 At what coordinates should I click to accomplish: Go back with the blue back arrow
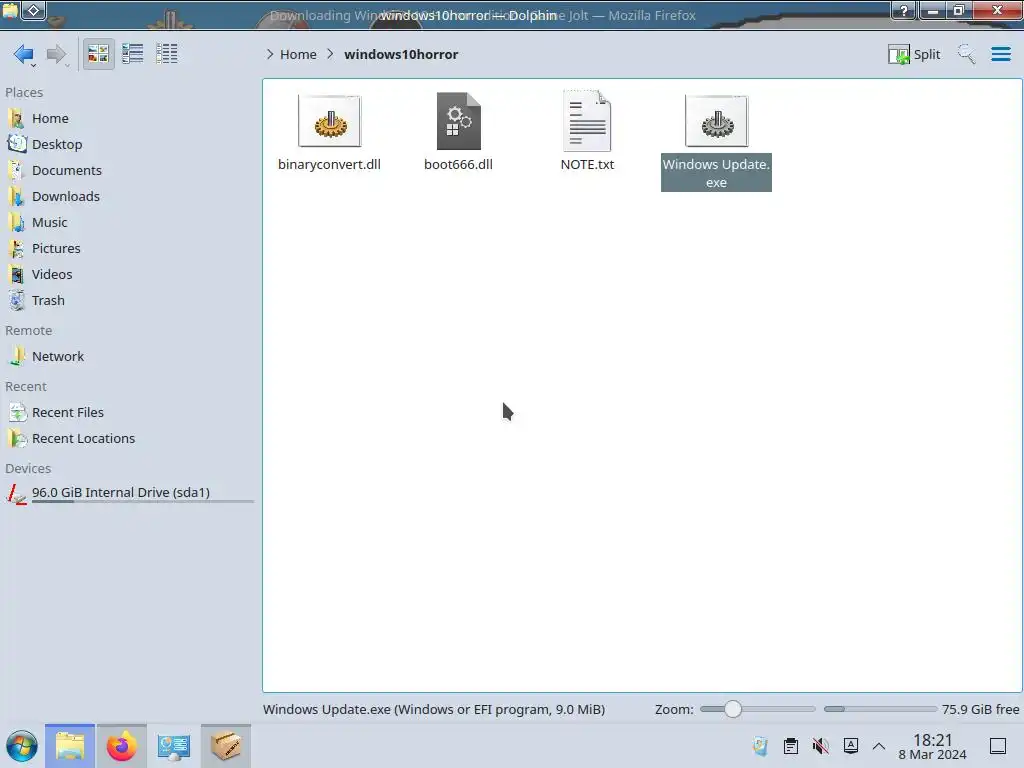click(x=24, y=54)
